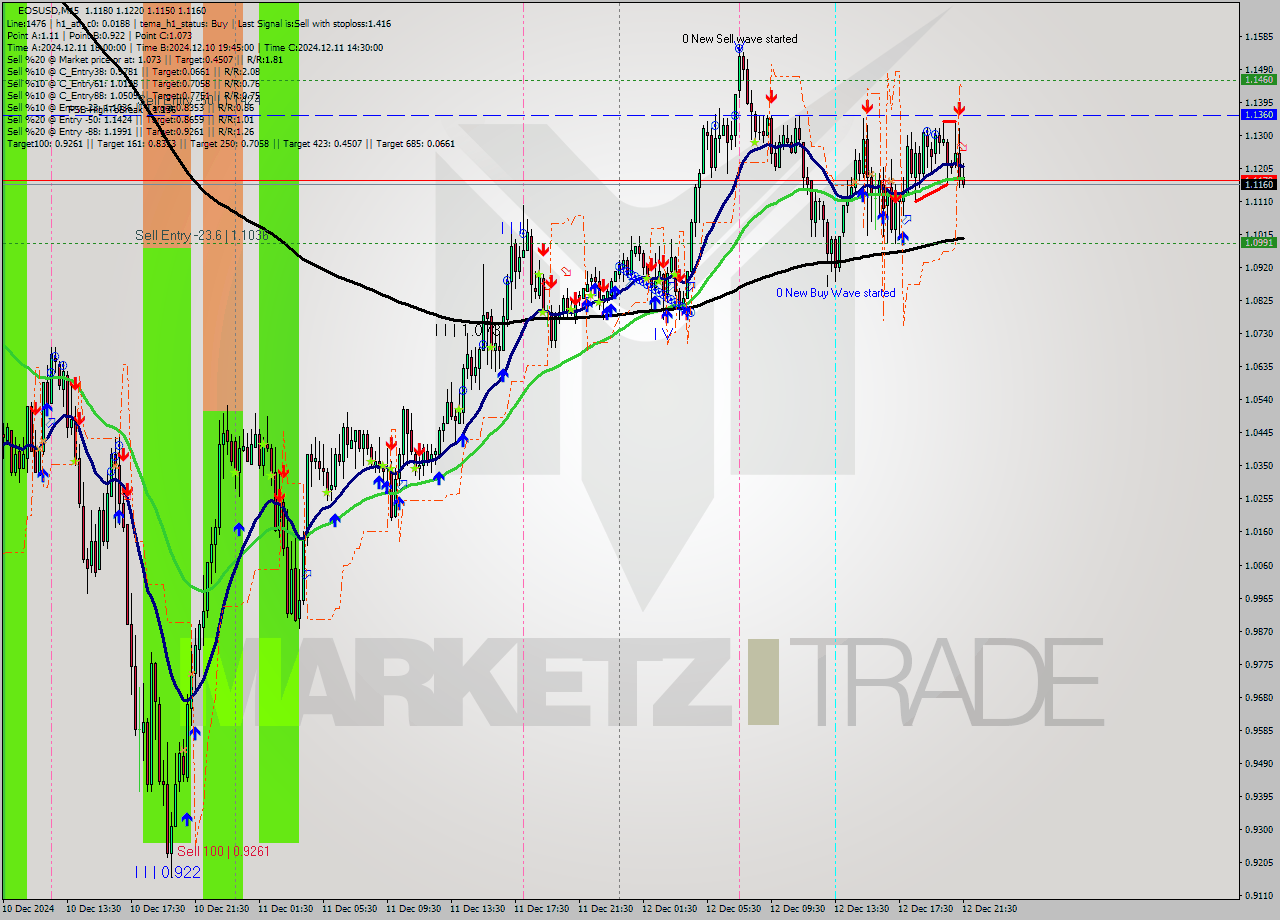Click the 'I I I 0.922' wave label
This screenshot has height=920, width=1280.
(168, 872)
